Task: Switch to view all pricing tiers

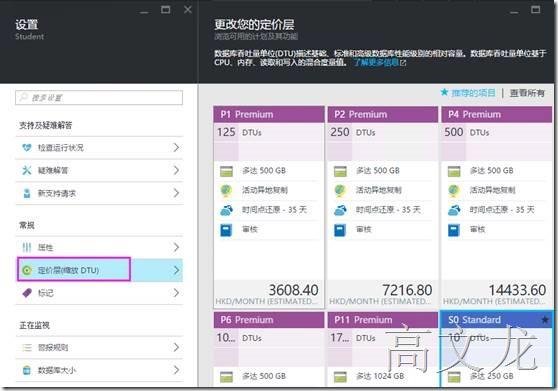Action: (x=527, y=93)
